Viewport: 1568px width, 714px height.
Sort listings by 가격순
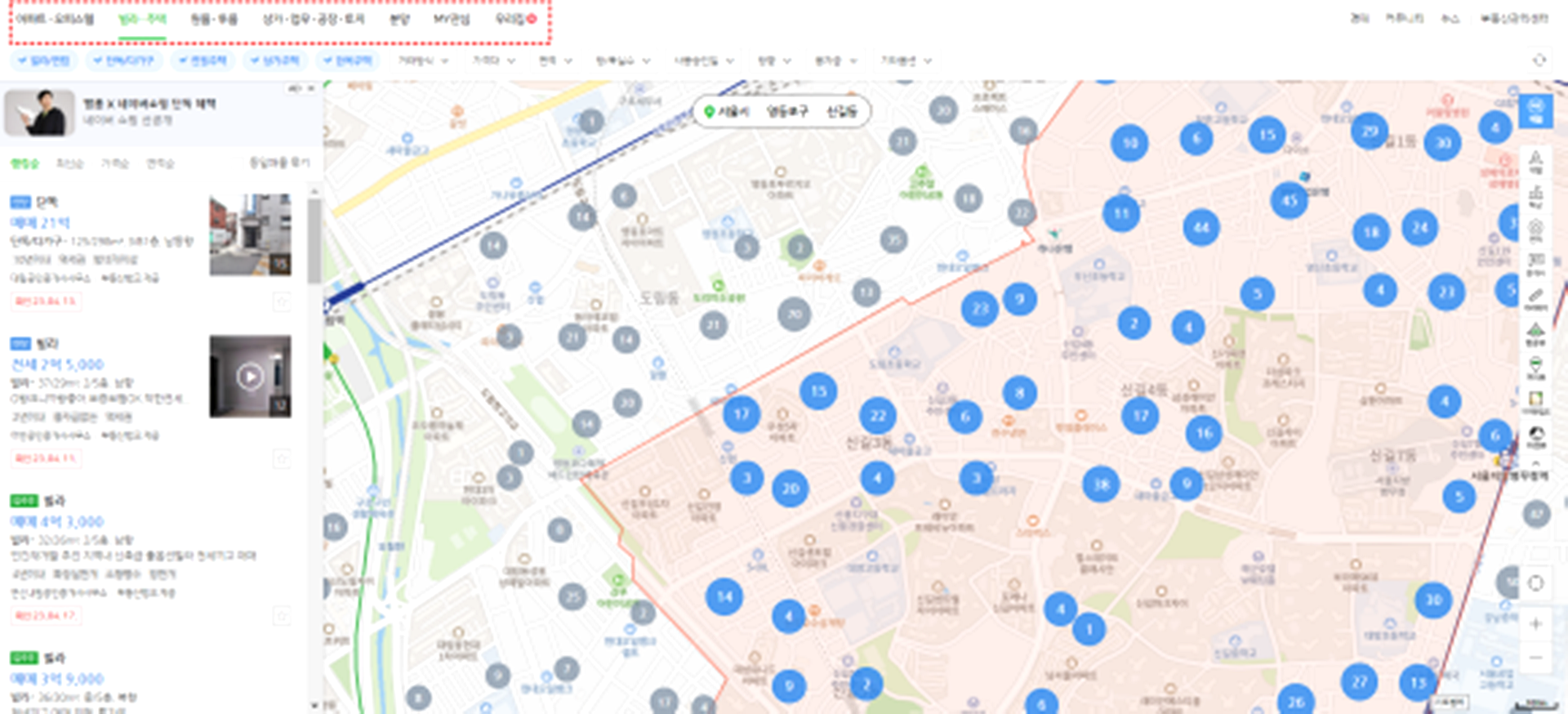click(x=114, y=163)
